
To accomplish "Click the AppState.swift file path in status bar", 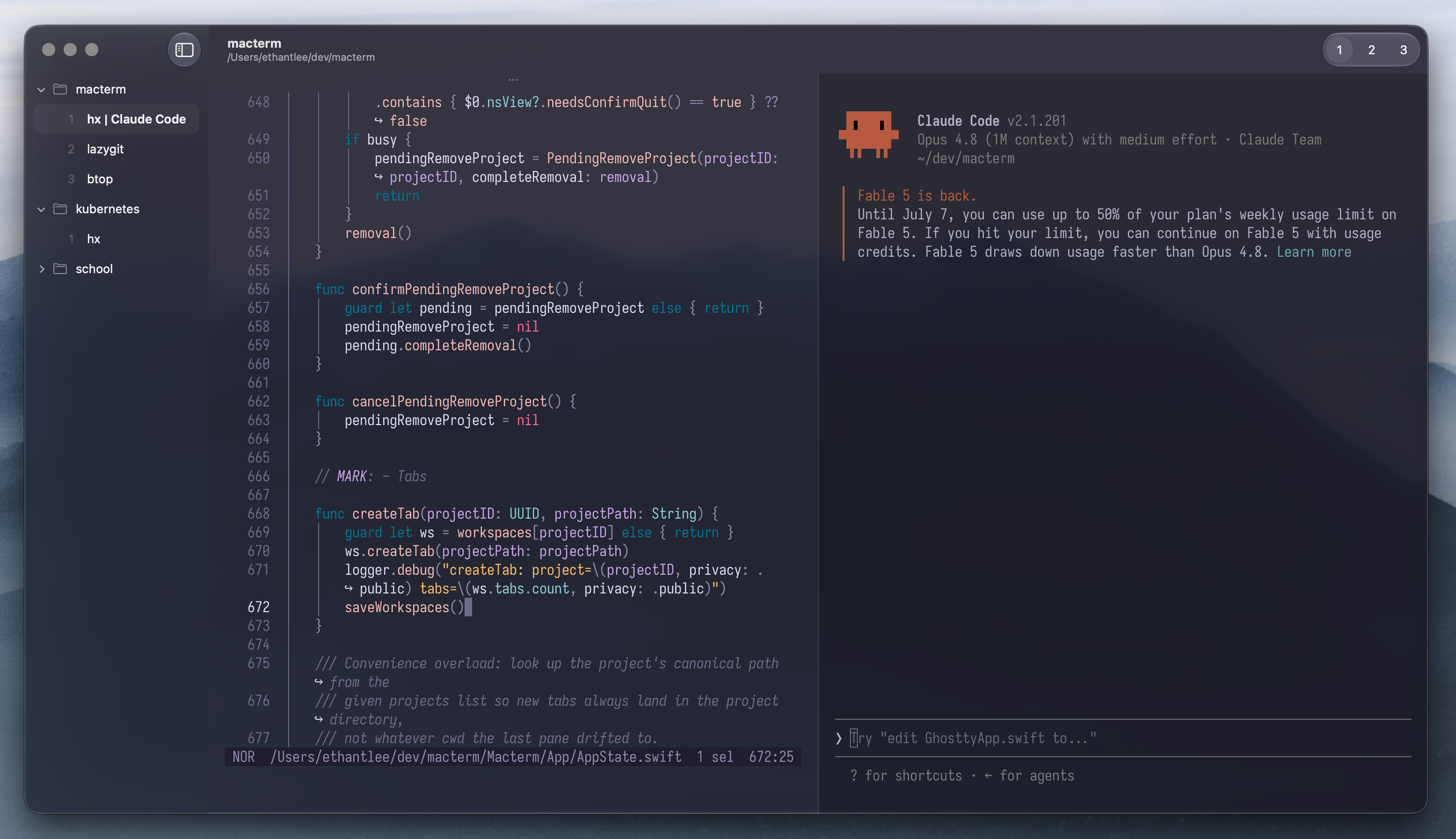I will [x=475, y=757].
